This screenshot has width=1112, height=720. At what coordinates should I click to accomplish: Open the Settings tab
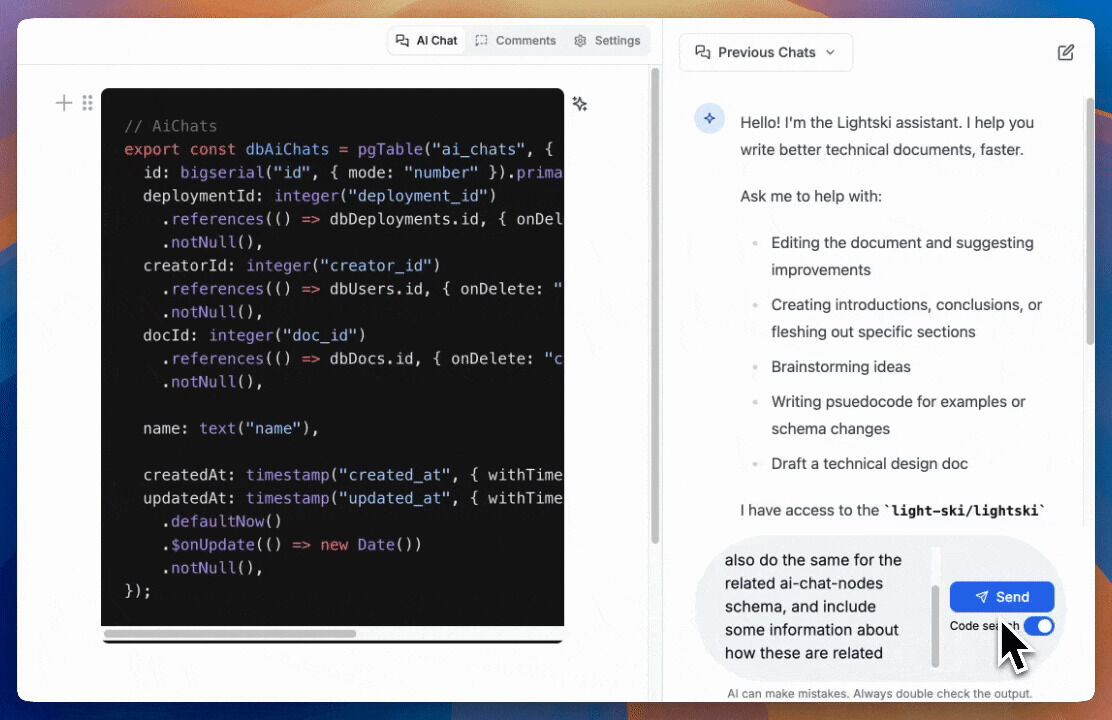[x=607, y=40]
